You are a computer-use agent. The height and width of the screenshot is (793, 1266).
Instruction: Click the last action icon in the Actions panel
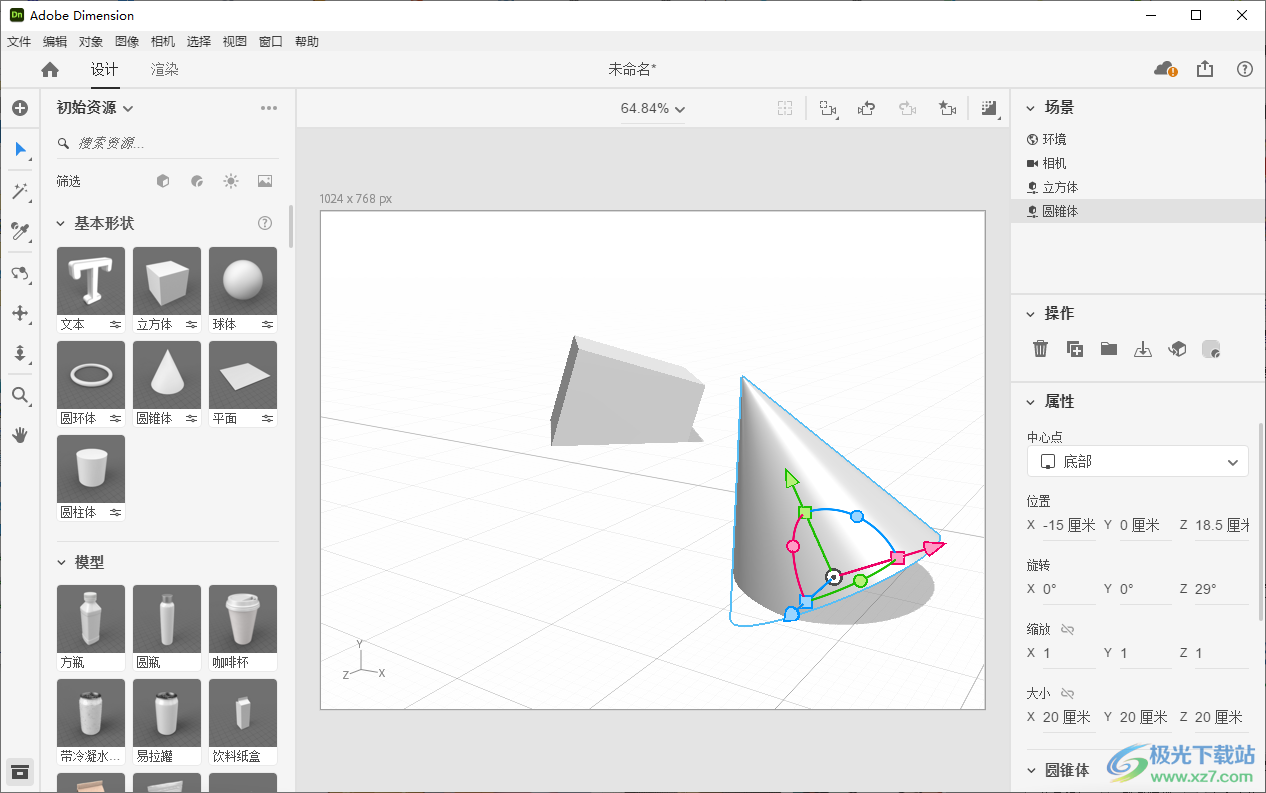(1211, 349)
